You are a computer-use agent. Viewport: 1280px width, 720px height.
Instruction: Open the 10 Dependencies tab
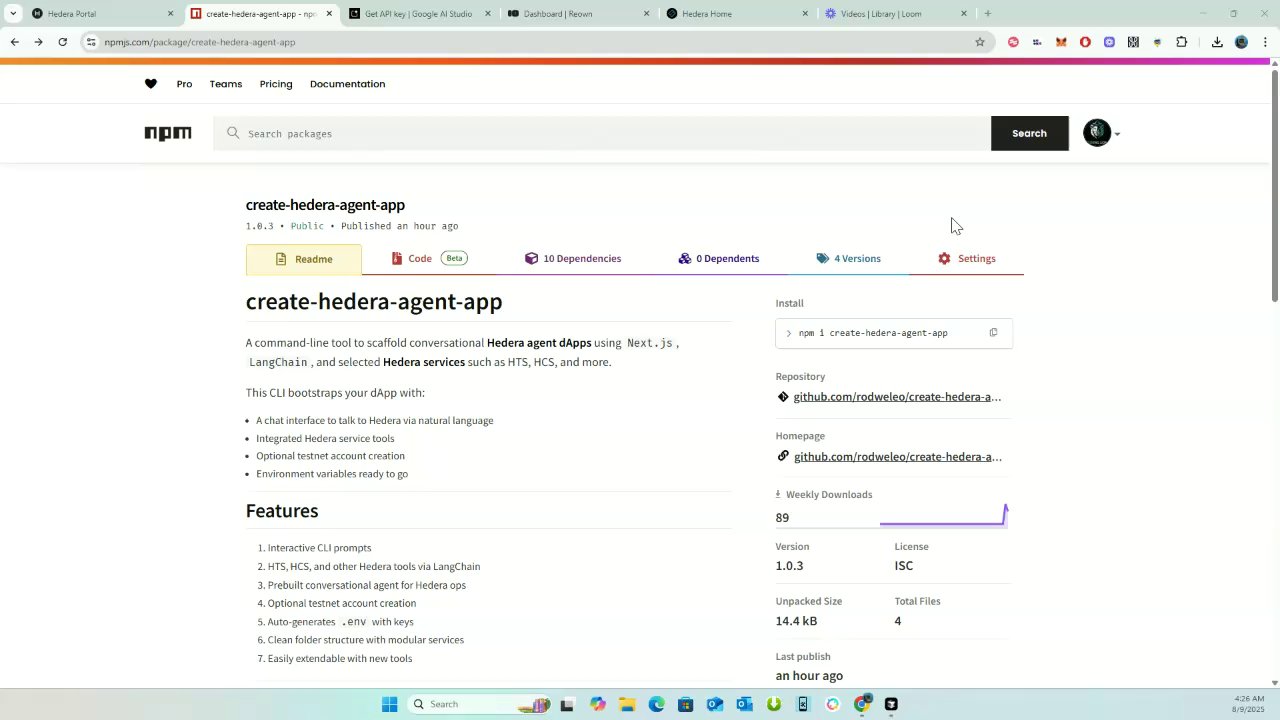click(x=573, y=258)
